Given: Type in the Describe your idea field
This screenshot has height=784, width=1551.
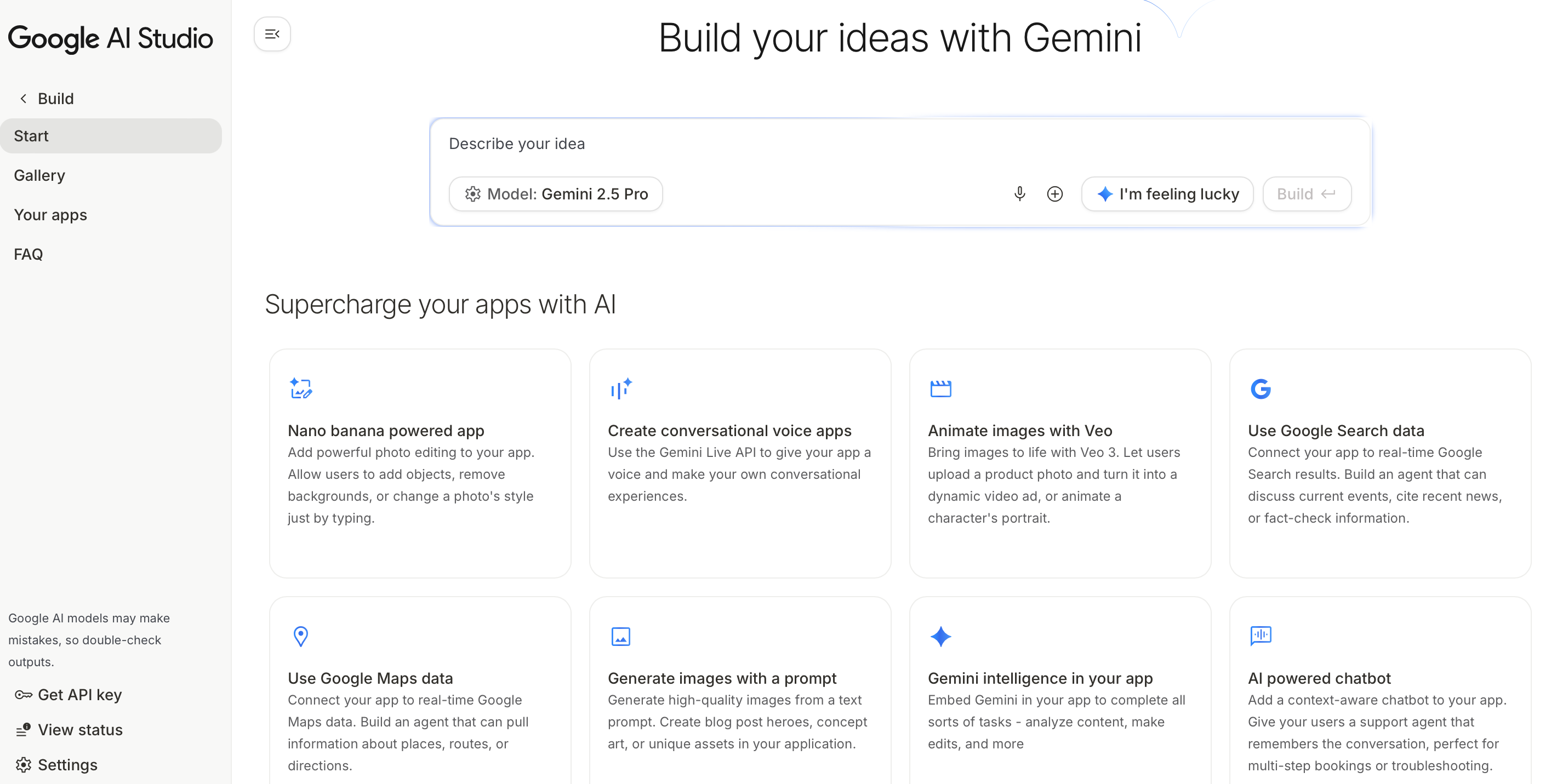Looking at the screenshot, I should (722, 144).
